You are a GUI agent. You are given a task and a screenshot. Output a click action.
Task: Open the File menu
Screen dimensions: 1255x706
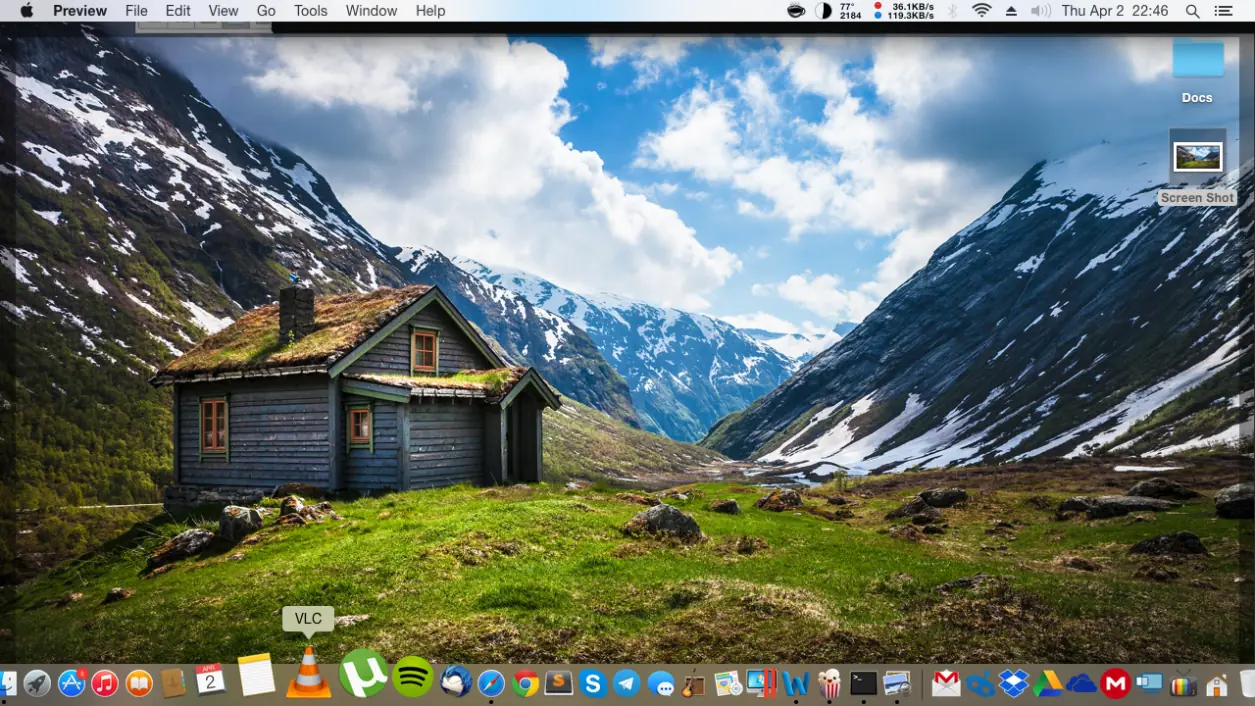coord(137,11)
